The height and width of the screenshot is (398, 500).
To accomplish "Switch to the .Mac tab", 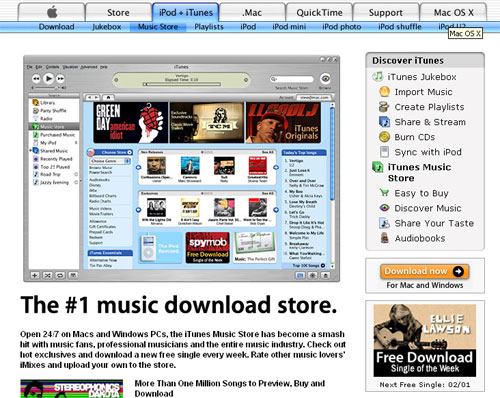I will (x=252, y=13).
